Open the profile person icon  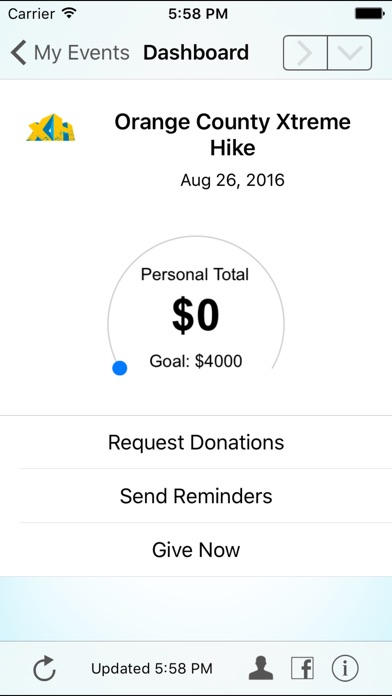coord(261,668)
